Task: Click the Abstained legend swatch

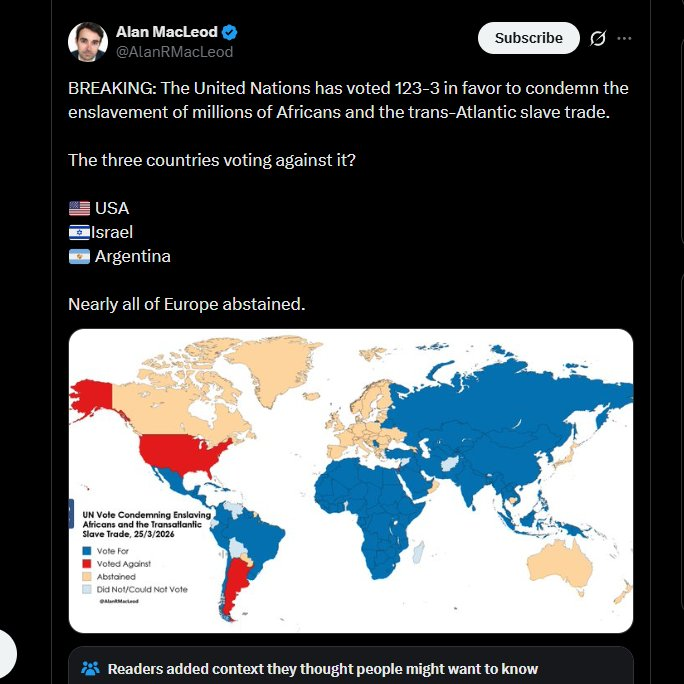Action: [x=87, y=577]
